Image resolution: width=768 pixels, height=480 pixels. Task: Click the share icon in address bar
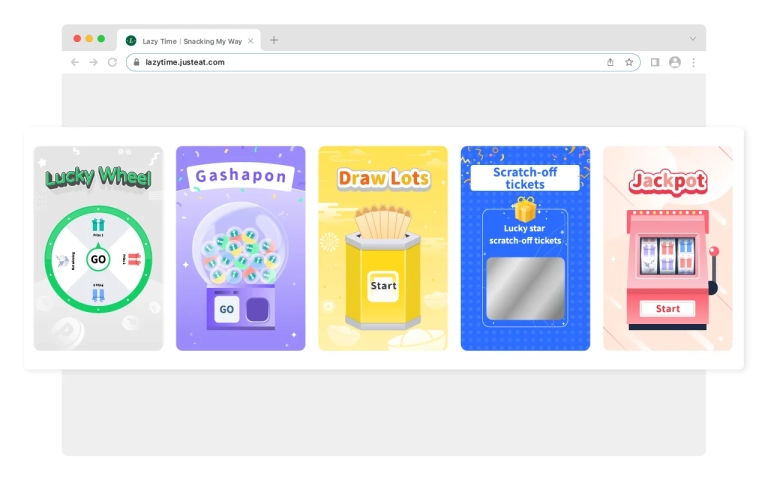tap(610, 62)
